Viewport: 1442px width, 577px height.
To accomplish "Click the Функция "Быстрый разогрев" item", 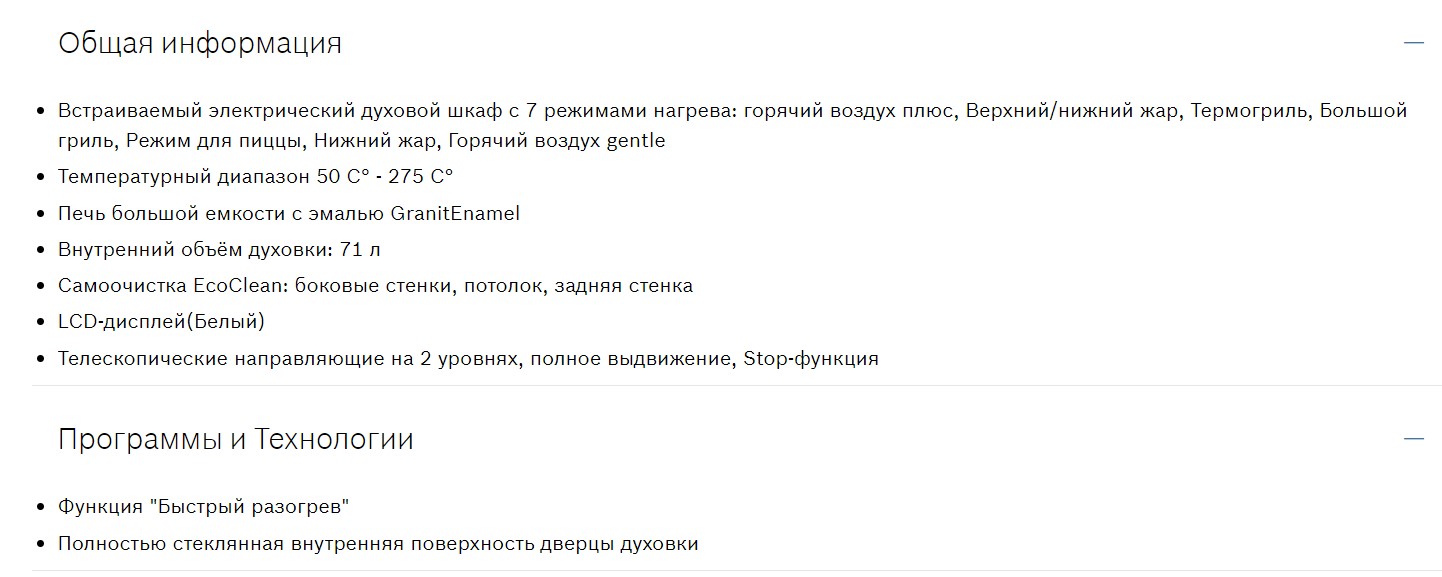I will tap(204, 507).
